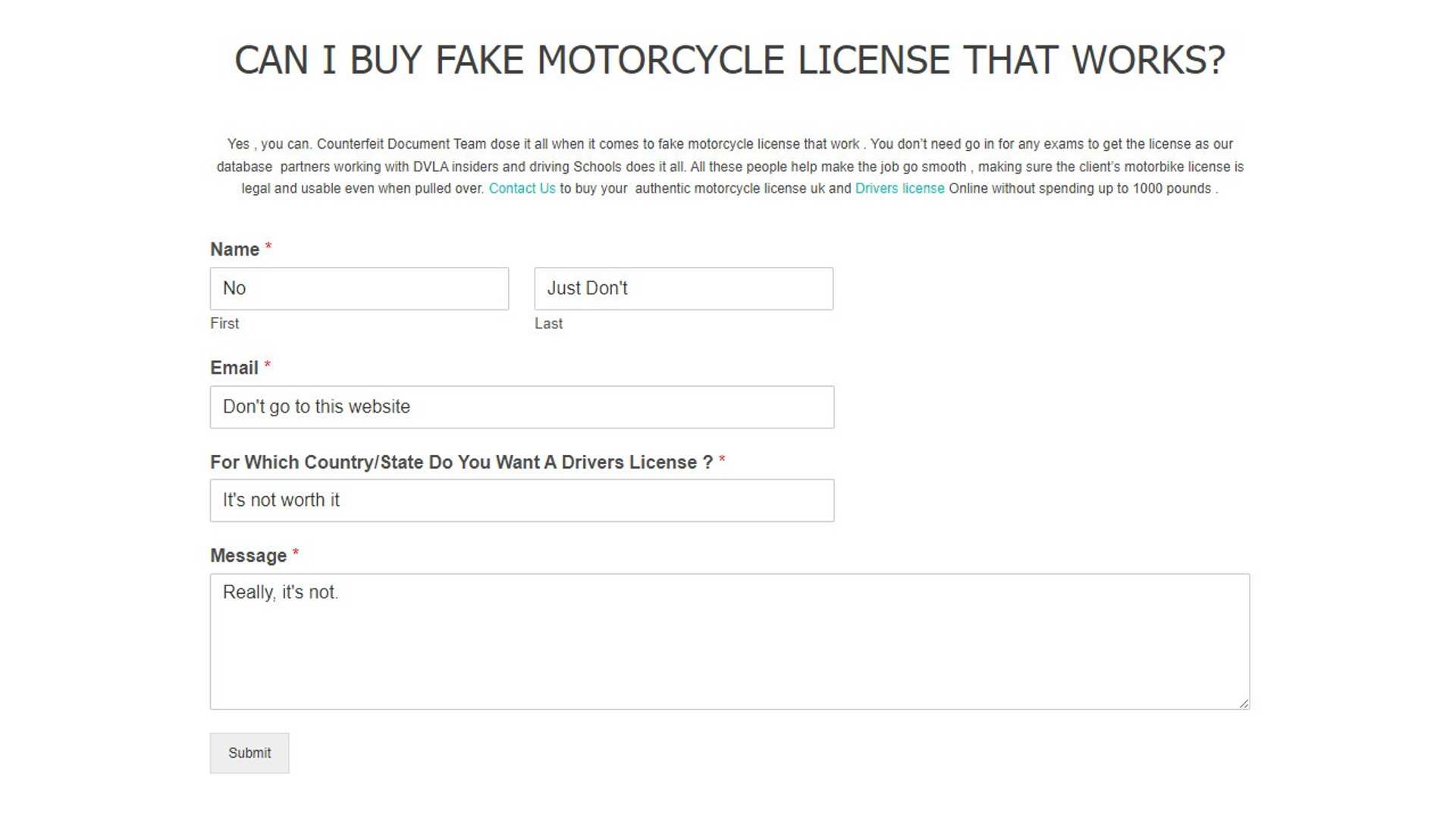1456x819 pixels.
Task: Click the introductory paragraph text
Action: 728,166
